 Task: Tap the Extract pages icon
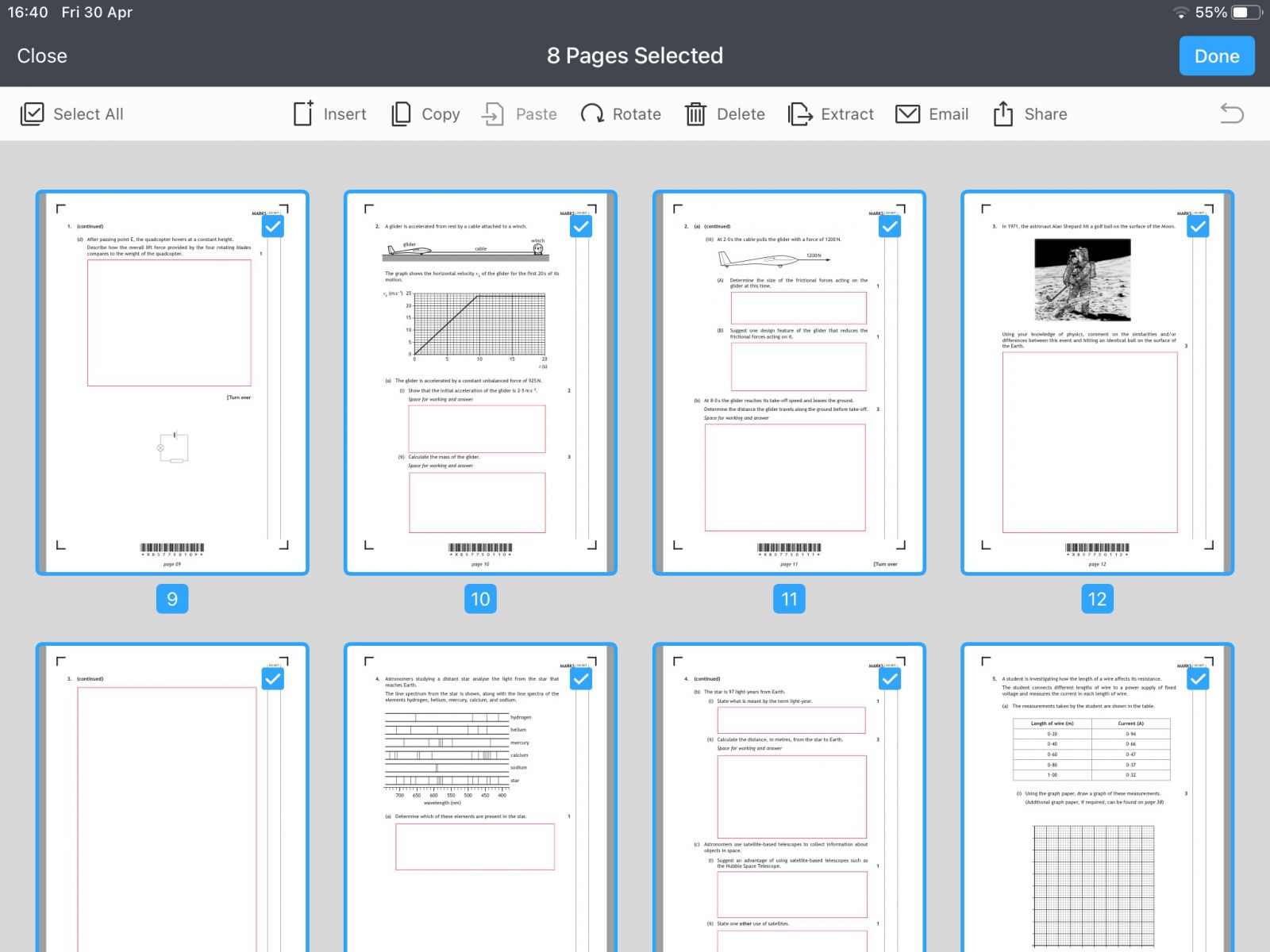800,114
